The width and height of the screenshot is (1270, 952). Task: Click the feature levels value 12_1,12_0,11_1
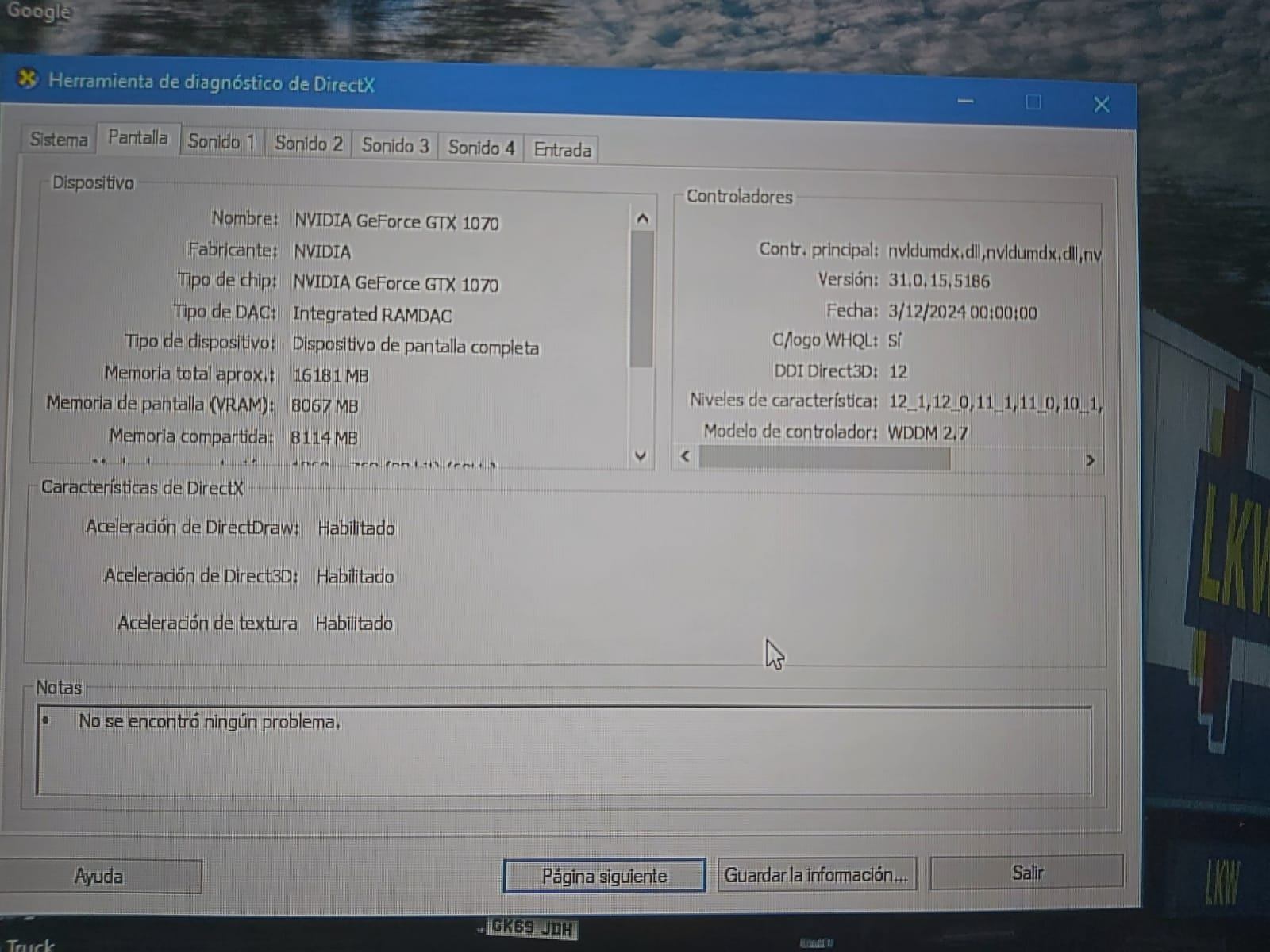click(x=995, y=403)
